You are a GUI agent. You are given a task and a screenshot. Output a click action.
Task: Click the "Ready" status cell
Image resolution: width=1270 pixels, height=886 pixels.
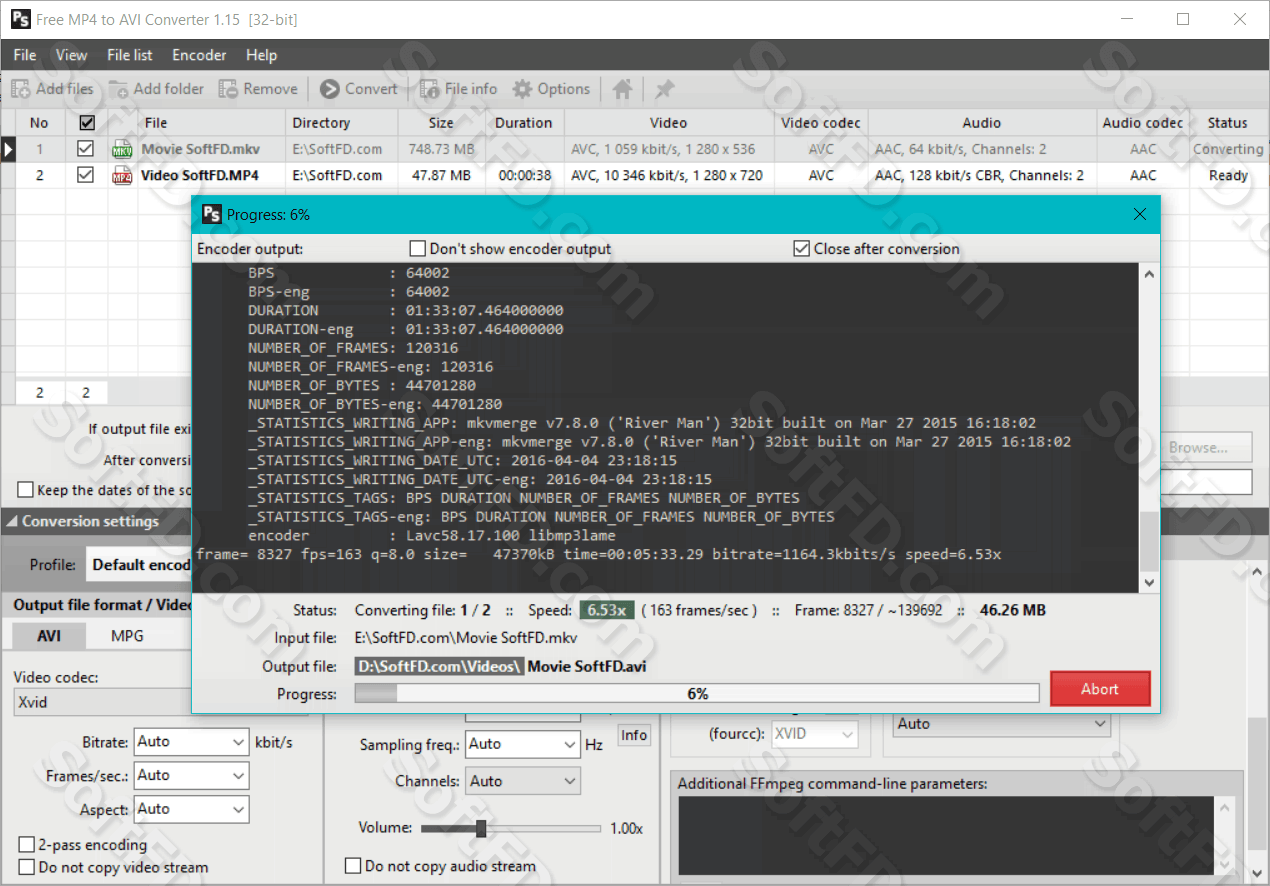[x=1228, y=176]
